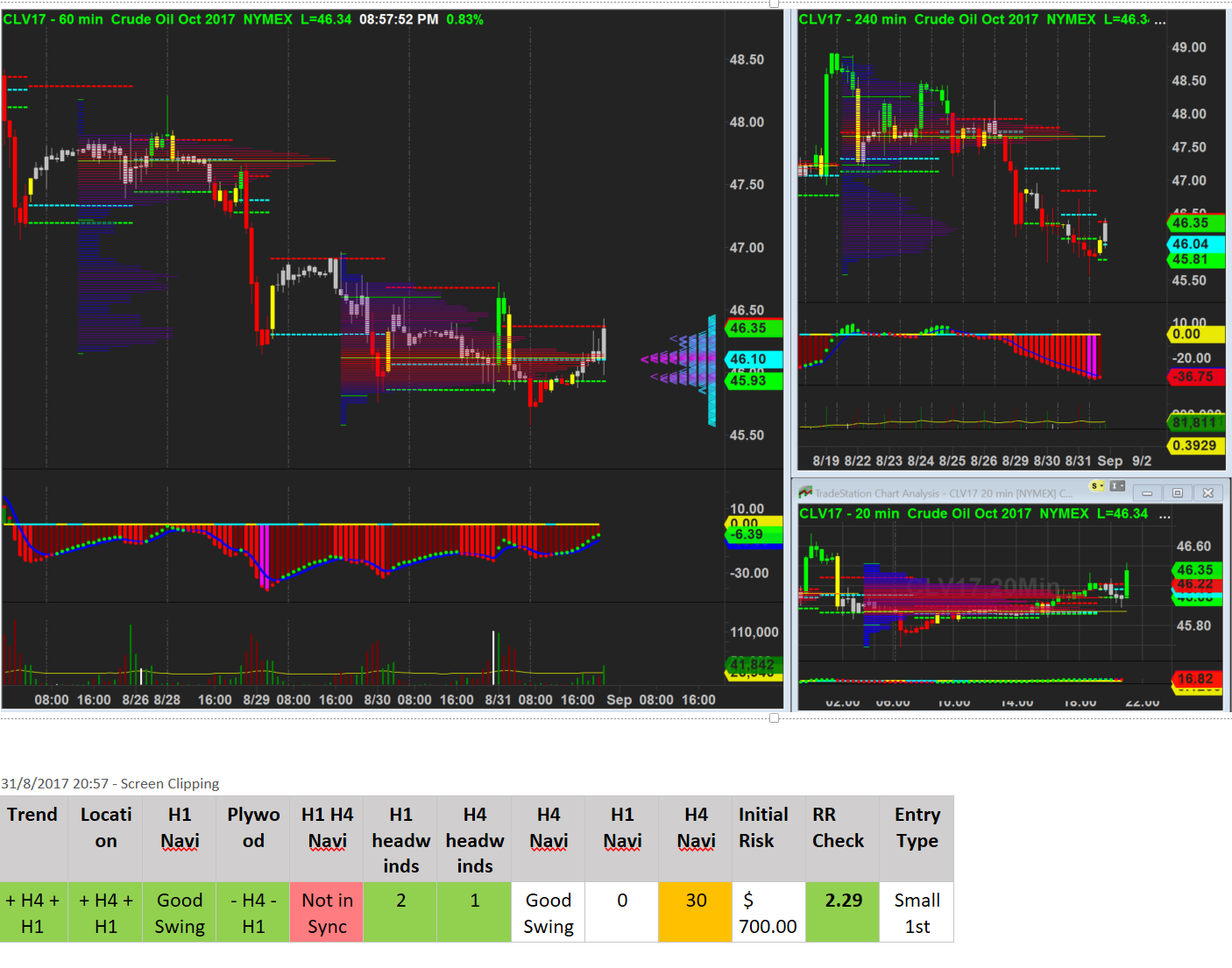
Task: Select the H1 headwinds header cell
Action: (x=400, y=838)
